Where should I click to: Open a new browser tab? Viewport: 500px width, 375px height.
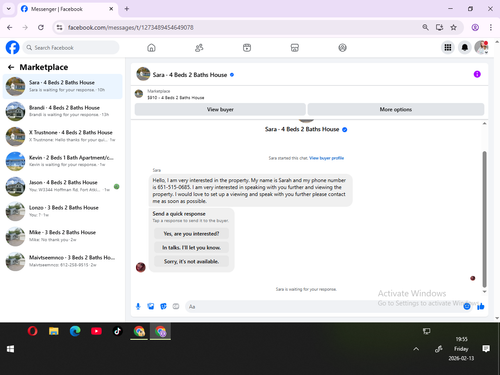127,9
